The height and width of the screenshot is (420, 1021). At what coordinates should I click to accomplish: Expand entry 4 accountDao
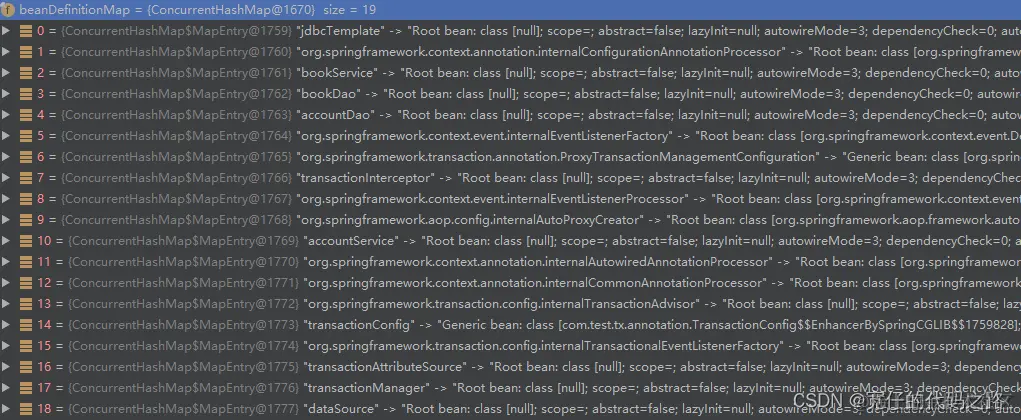click(6, 115)
